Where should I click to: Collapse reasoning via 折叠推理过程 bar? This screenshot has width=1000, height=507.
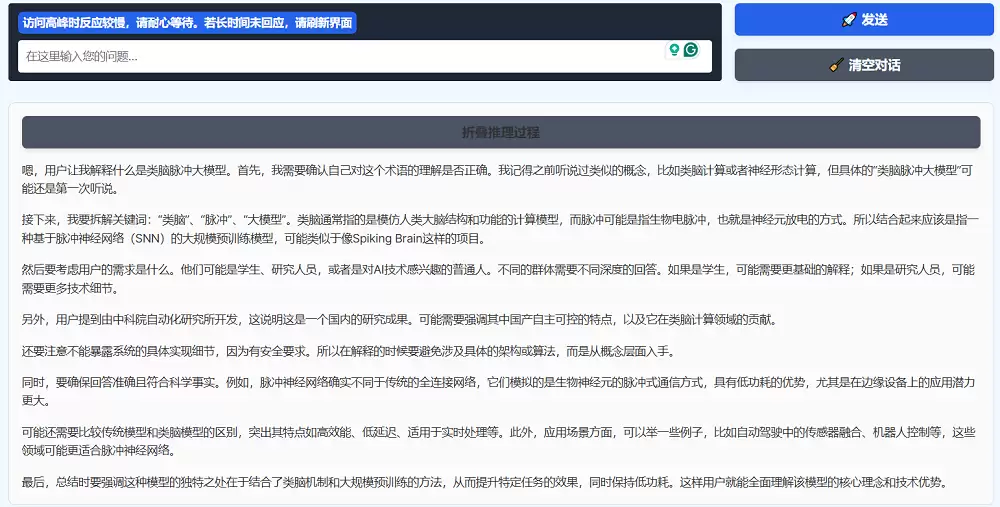point(501,132)
